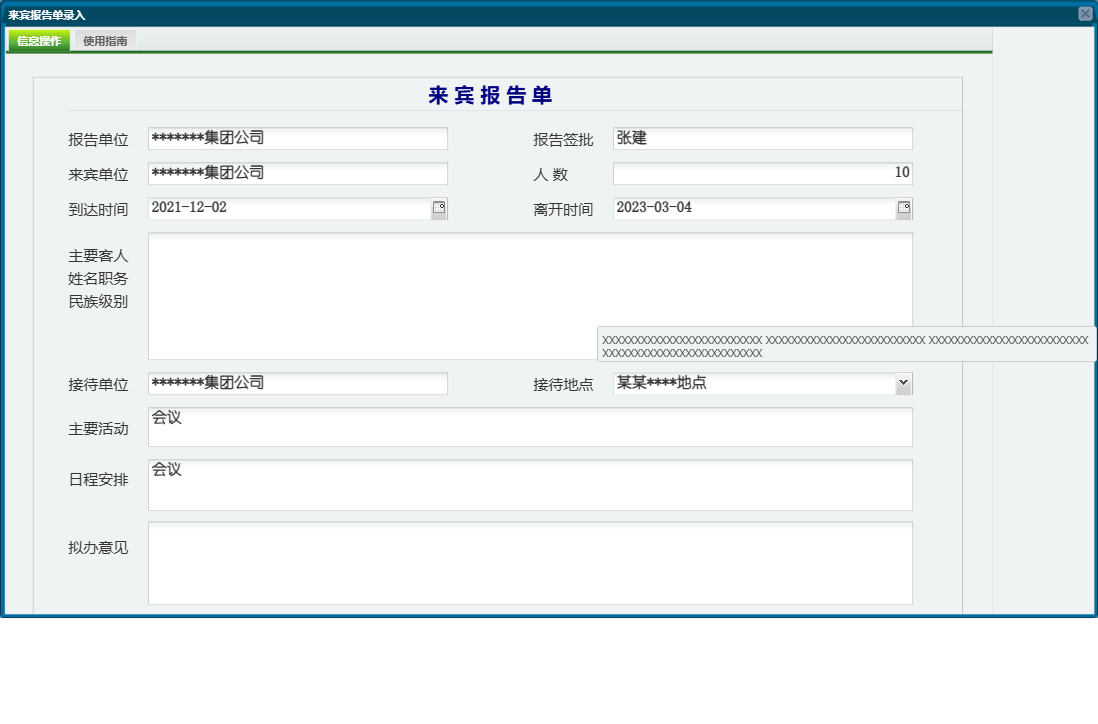Image resolution: width=1098 pixels, height=724 pixels.
Task: Click the 来宾单位 input field
Action: point(298,173)
